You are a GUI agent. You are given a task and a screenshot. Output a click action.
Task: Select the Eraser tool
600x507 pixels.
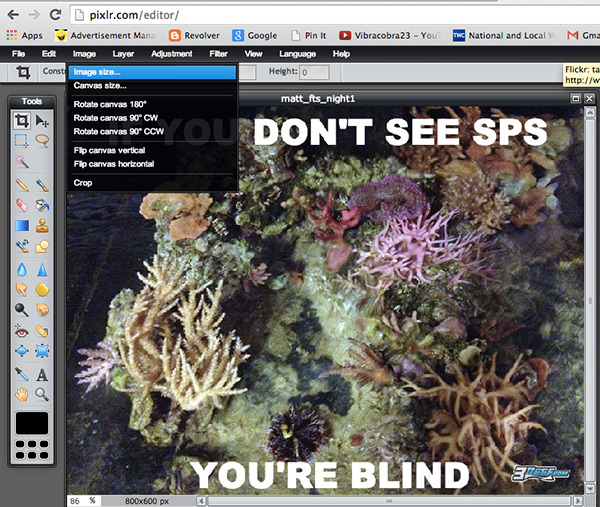point(22,205)
